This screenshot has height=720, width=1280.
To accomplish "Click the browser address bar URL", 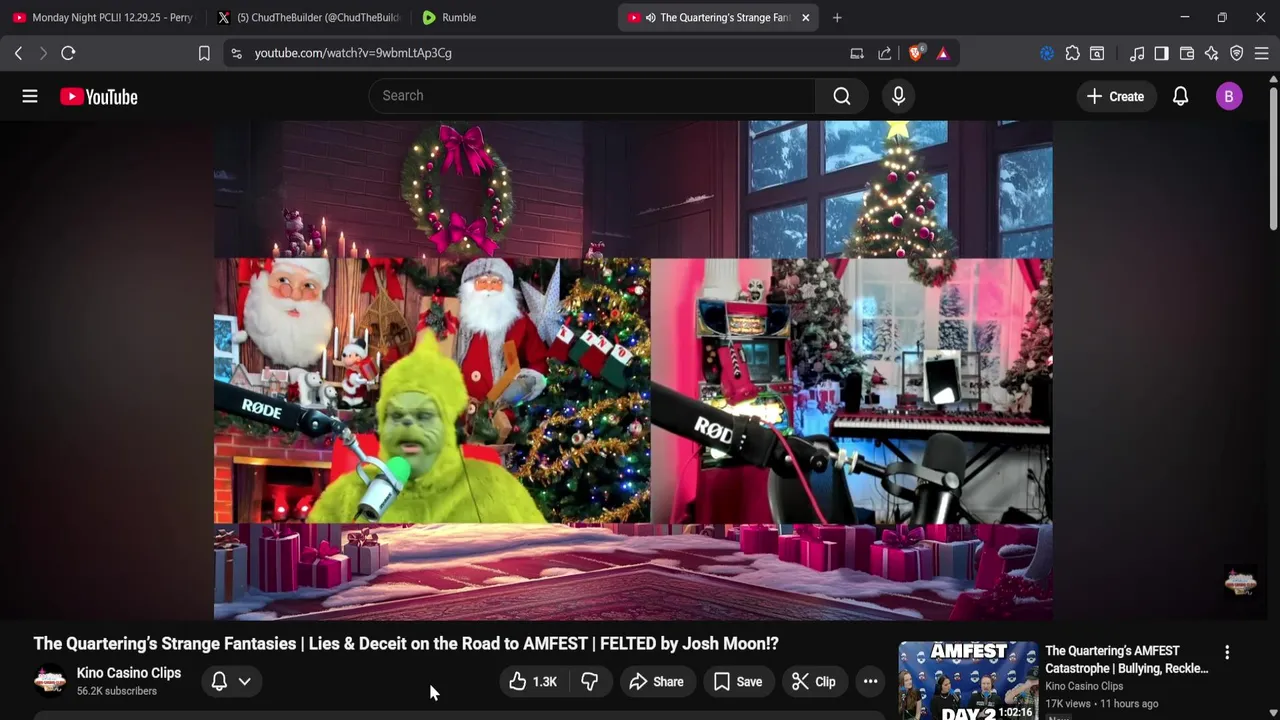I will coord(353,53).
